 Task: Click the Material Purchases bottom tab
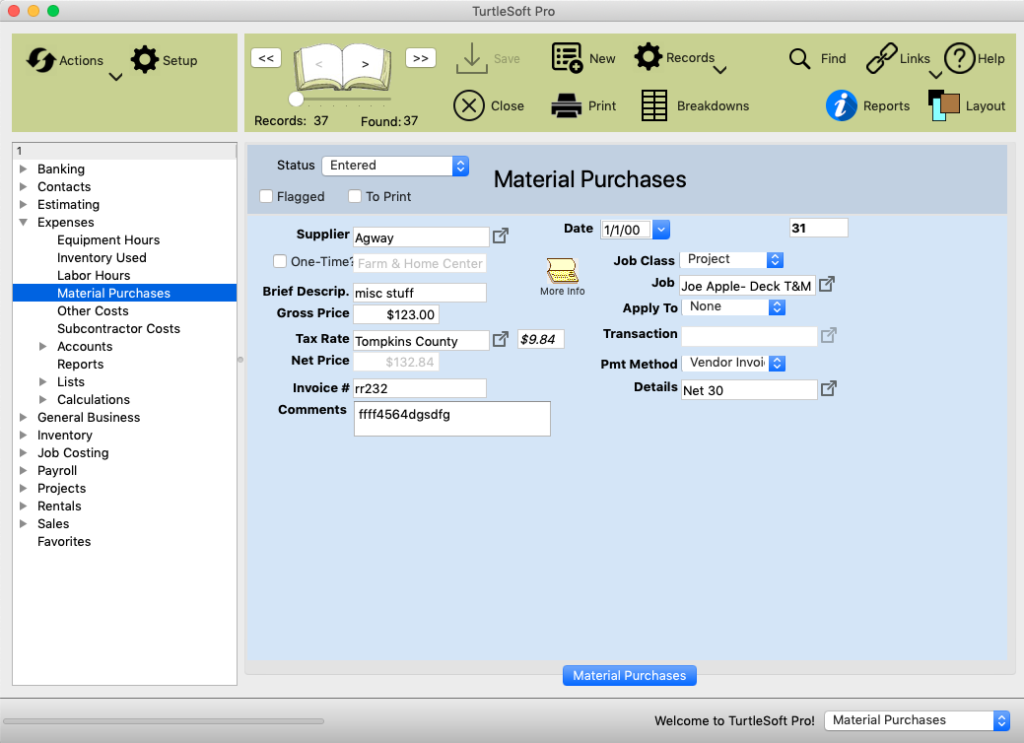pyautogui.click(x=630, y=676)
